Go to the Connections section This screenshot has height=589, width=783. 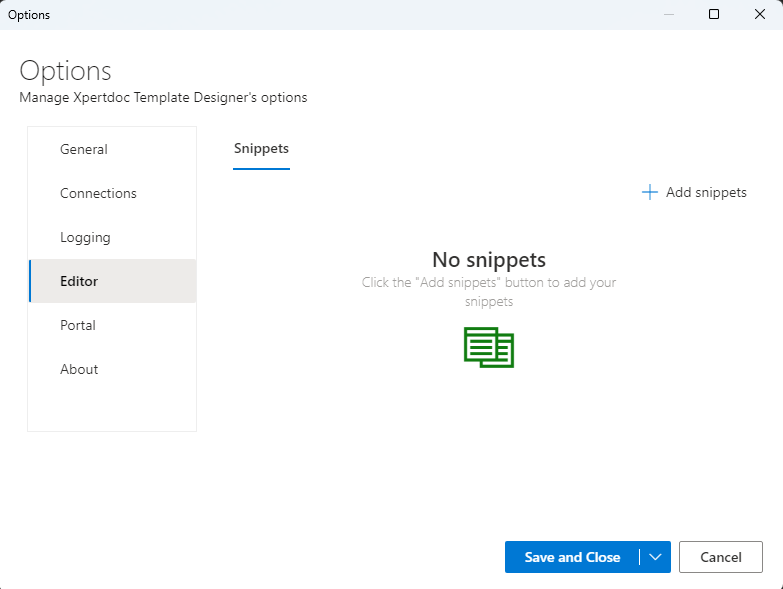[x=98, y=193]
